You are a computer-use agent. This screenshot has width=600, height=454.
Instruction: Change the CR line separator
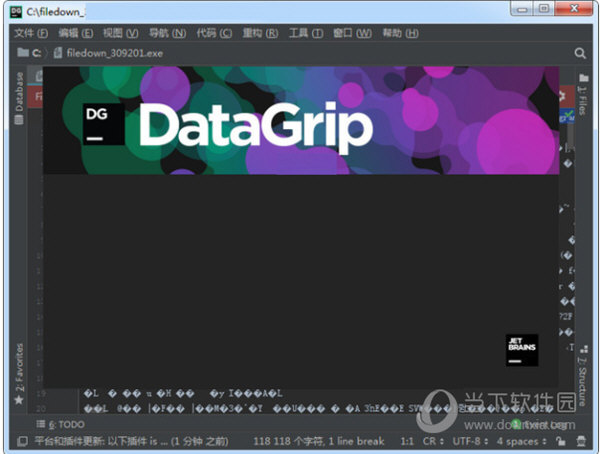pyautogui.click(x=433, y=441)
